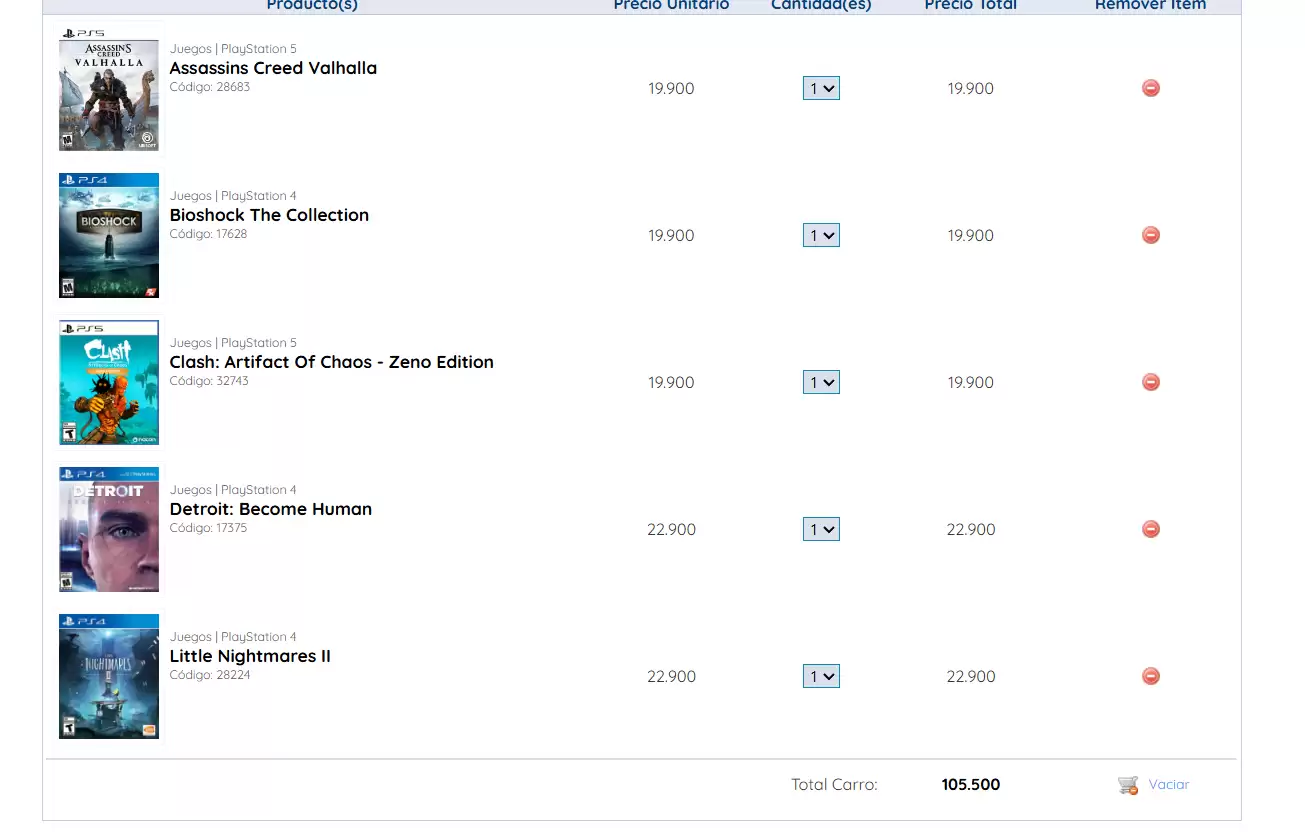
Task: Click Little Nightmares II product title
Action: click(x=250, y=656)
